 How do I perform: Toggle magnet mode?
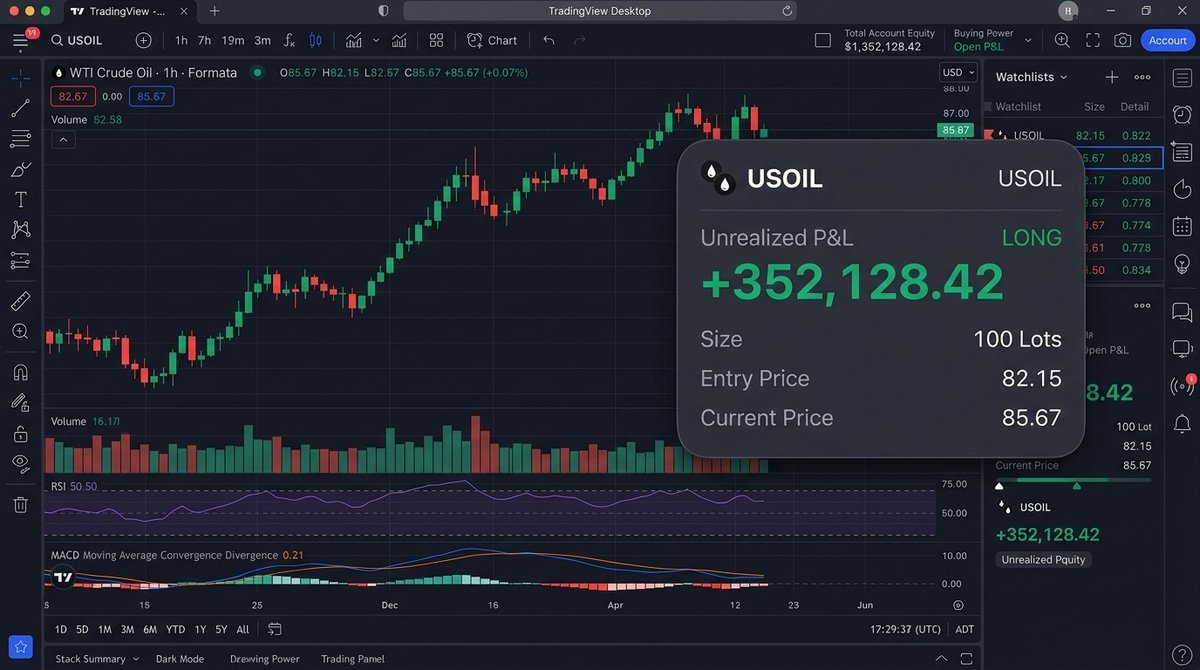pos(20,372)
